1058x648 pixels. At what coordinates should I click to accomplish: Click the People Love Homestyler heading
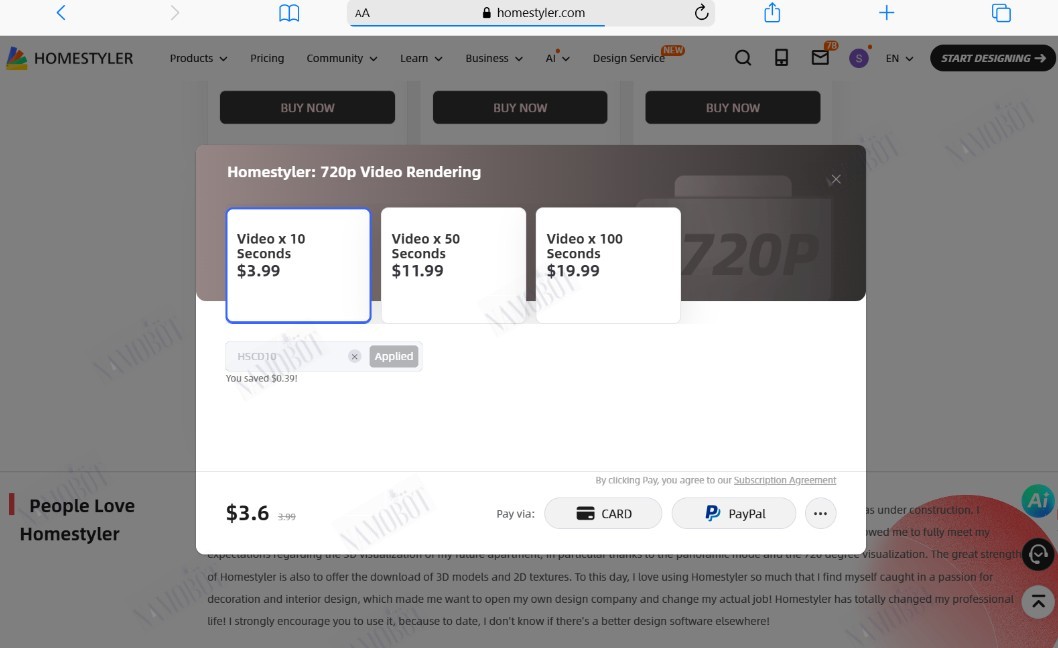[x=77, y=520]
